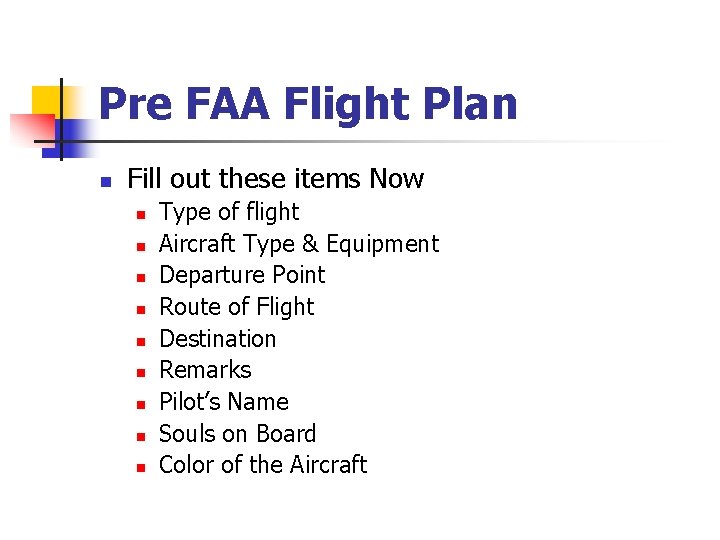Screen dimensions: 720x540
Task: Click the Type of flight item
Action: (229, 212)
